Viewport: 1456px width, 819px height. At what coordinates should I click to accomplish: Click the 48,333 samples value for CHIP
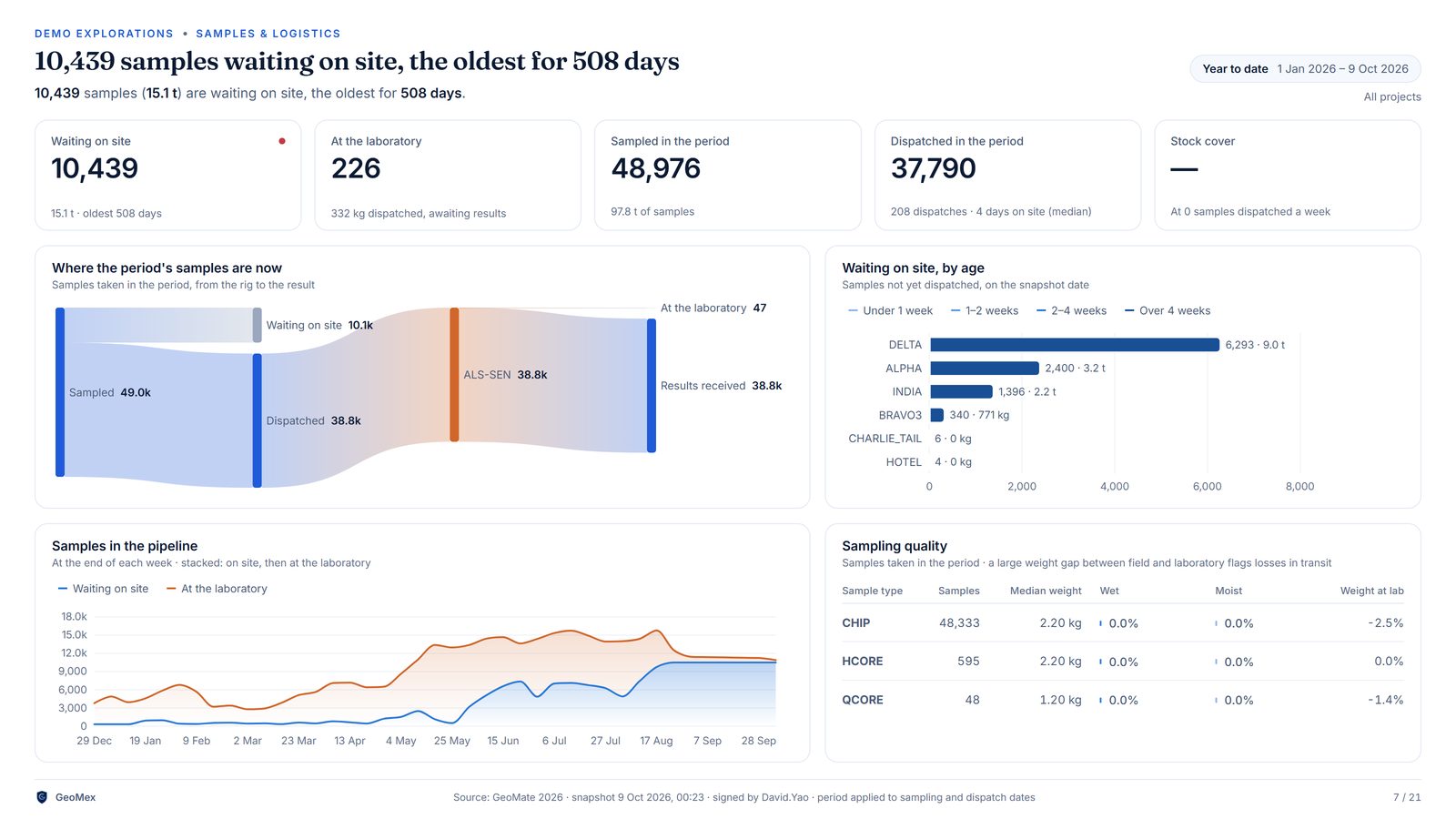(x=959, y=623)
